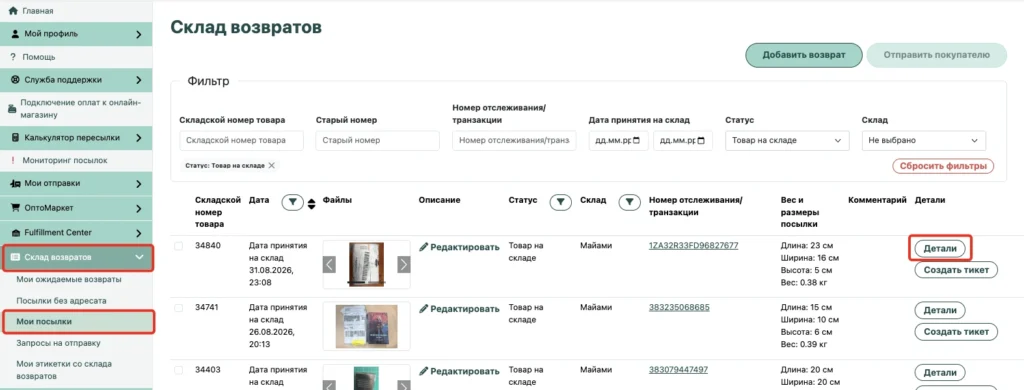Image resolution: width=1024 pixels, height=390 pixels.
Task: Open Детали for item 34840
Action: (940, 248)
